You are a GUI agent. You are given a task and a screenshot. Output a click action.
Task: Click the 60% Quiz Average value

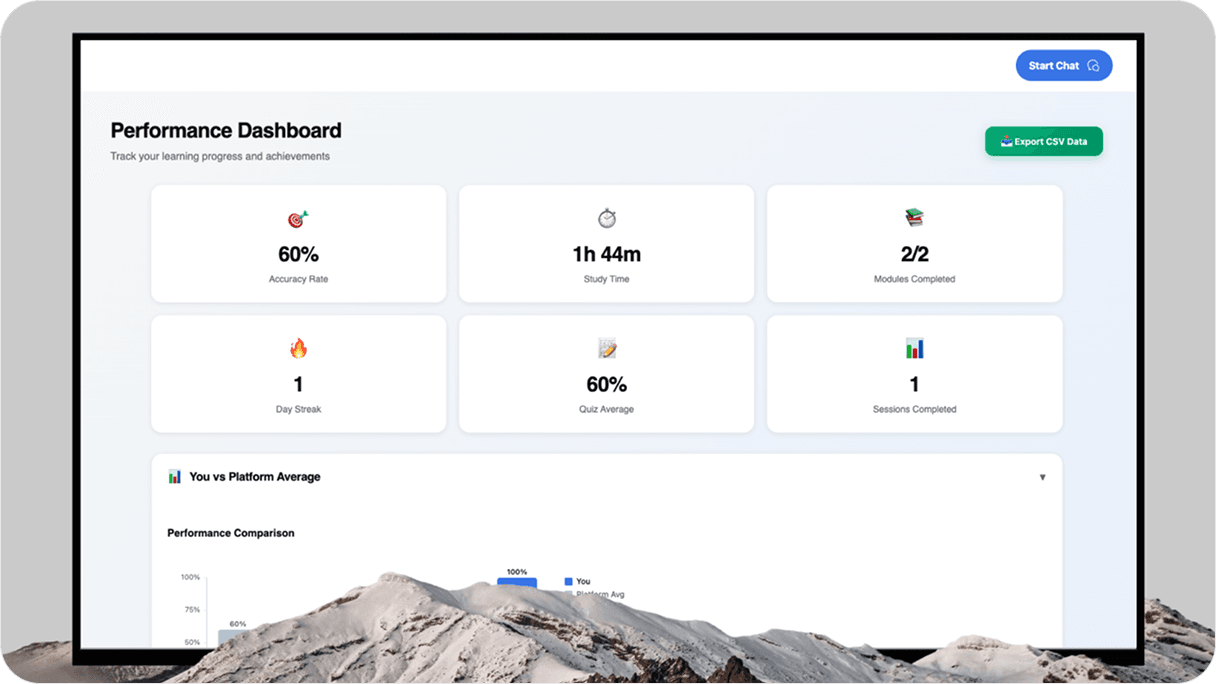click(x=606, y=384)
